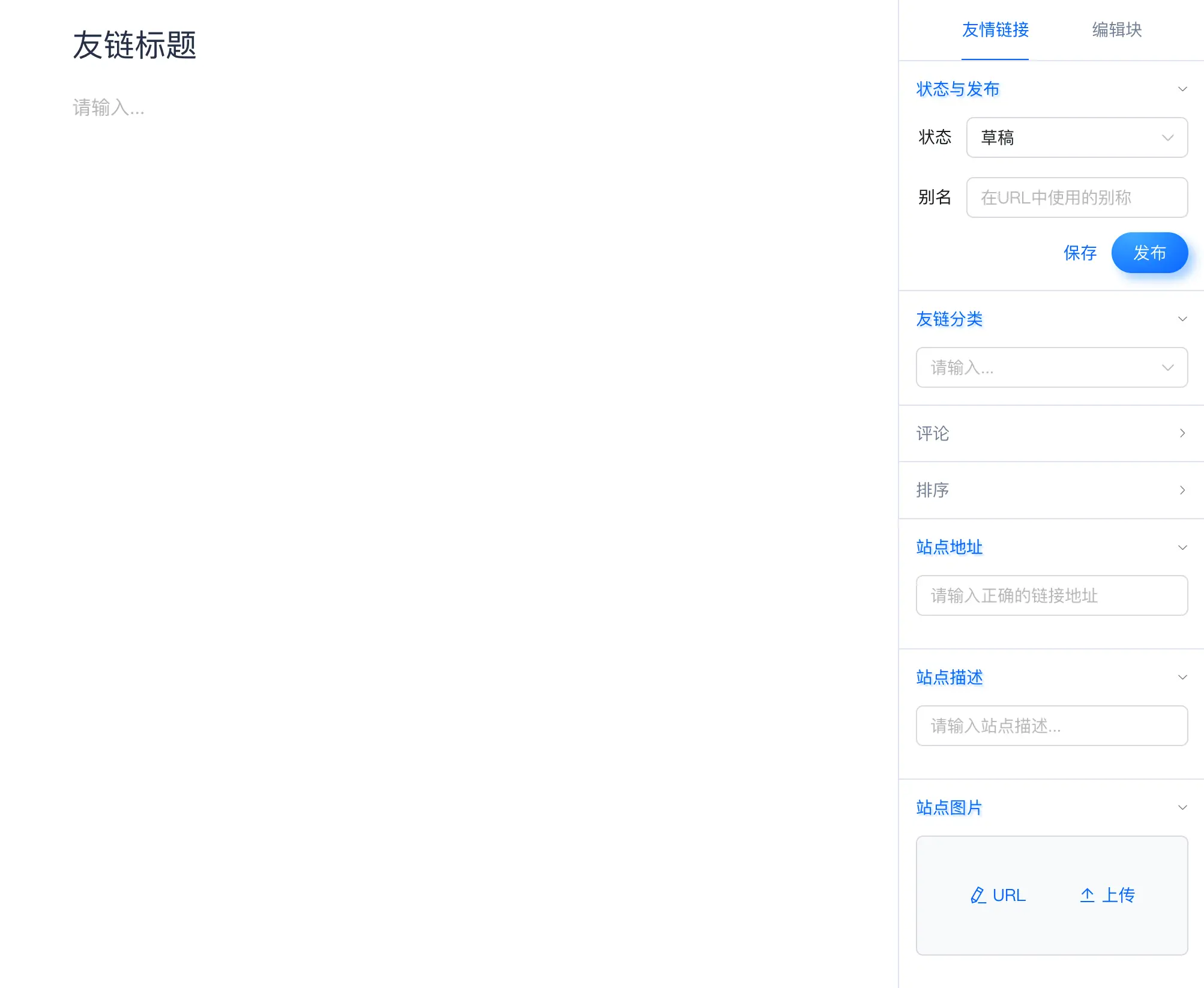Collapse the 状态与发布 section chevron
This screenshot has width=1204, height=988.
coord(1182,89)
